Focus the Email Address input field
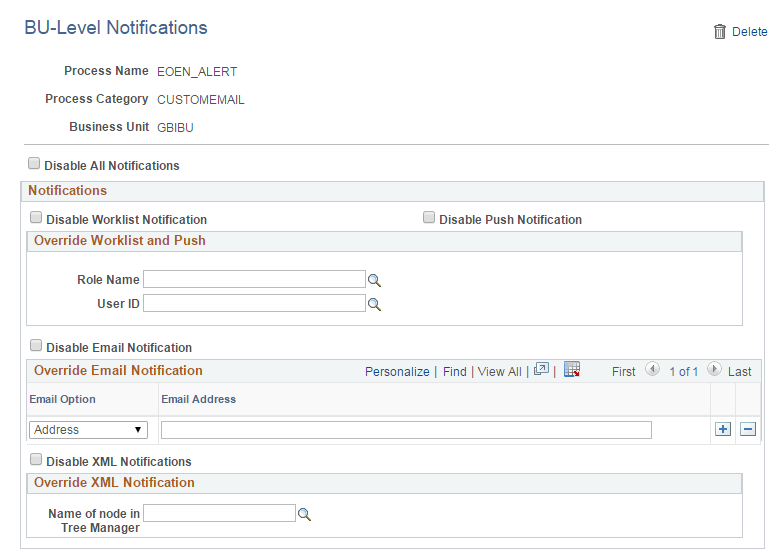 coord(406,430)
